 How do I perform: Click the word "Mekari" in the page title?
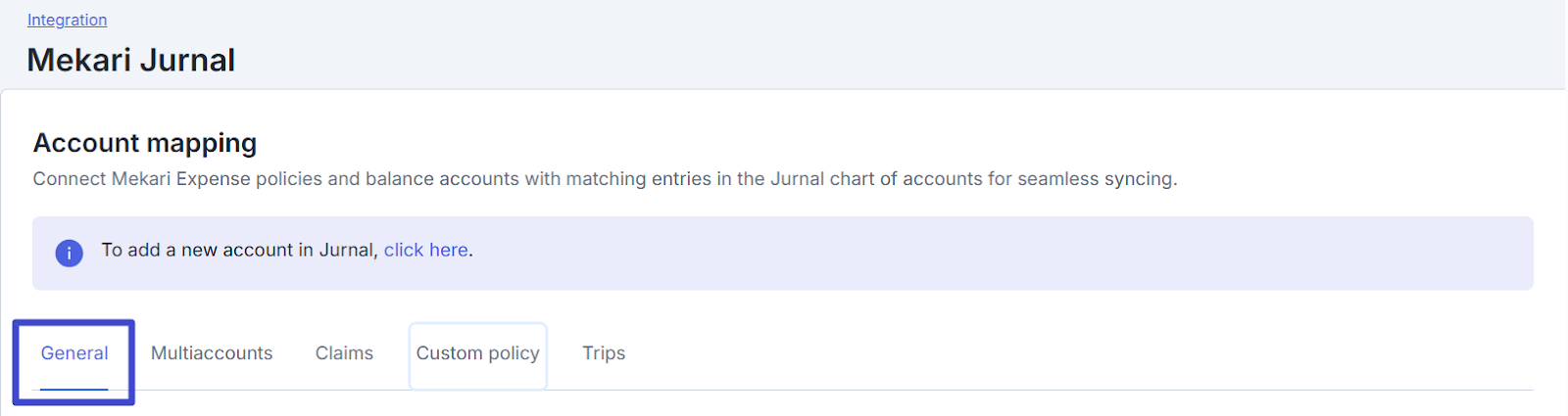[79, 60]
